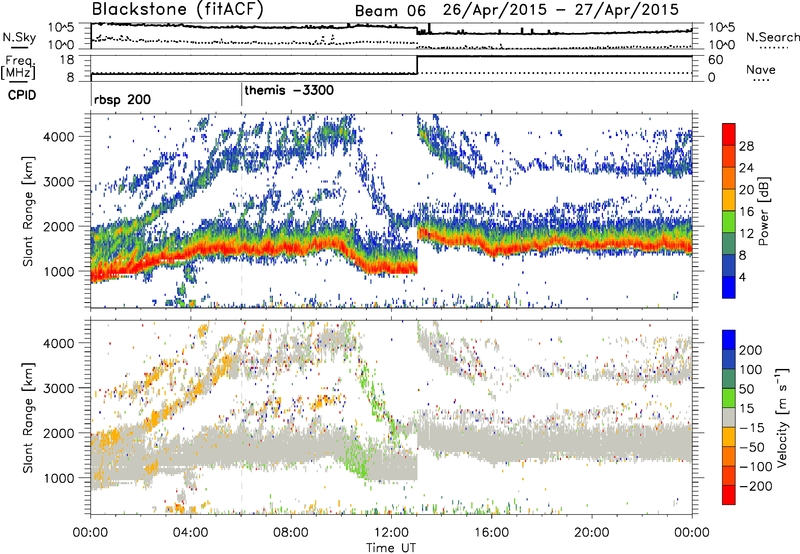The height and width of the screenshot is (554, 800).
Task: Click the '12:00' time axis tick label
Action: tap(391, 533)
